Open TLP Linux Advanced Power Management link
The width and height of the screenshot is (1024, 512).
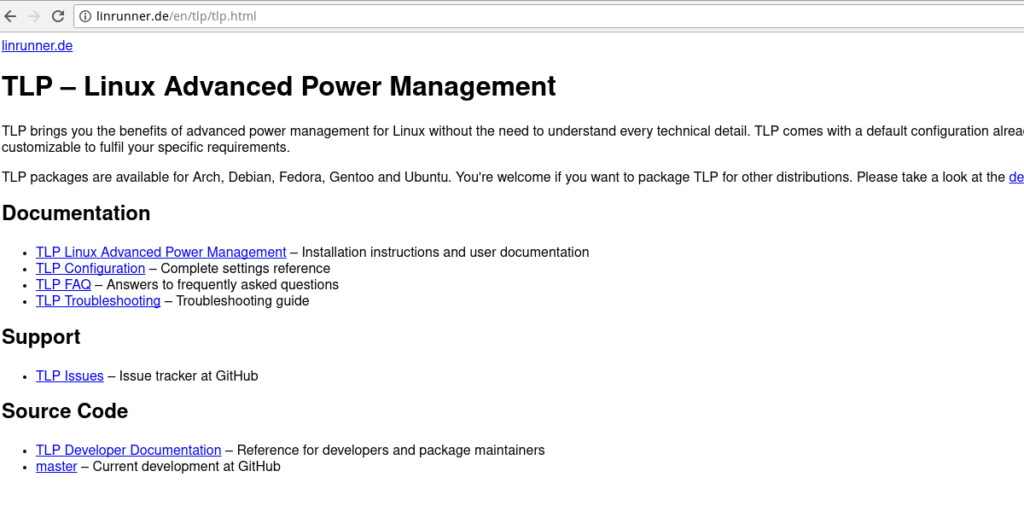[x=161, y=252]
